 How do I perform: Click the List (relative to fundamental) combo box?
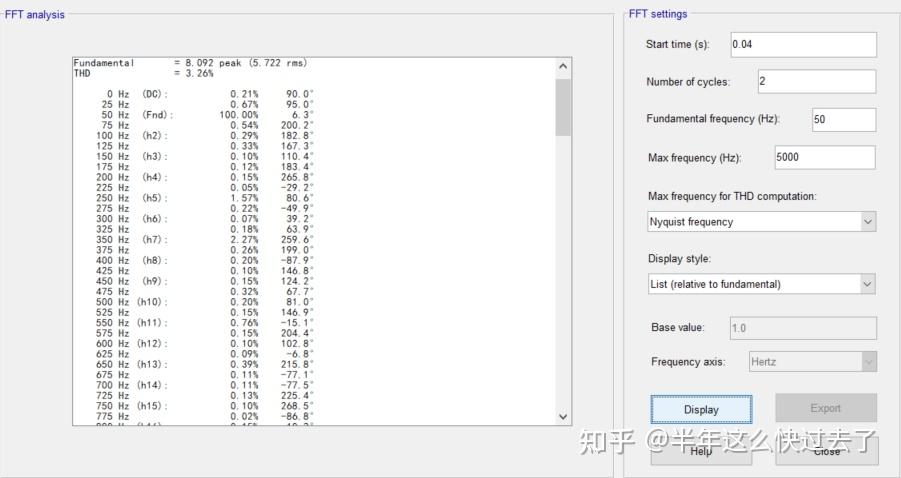click(x=761, y=284)
